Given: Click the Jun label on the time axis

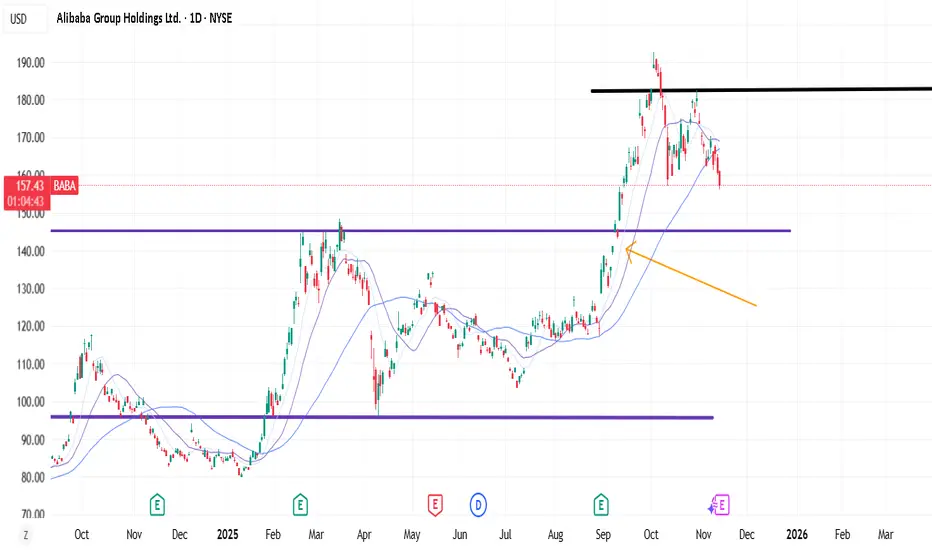Looking at the screenshot, I should (x=460, y=535).
